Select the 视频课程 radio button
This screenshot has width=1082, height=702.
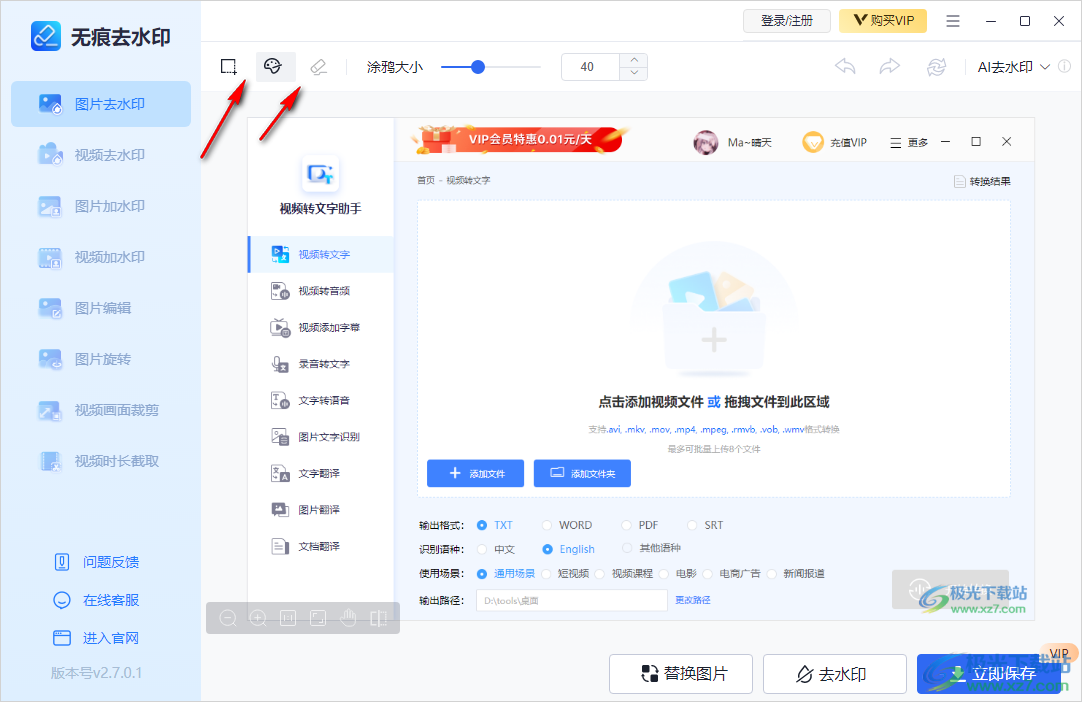point(599,574)
